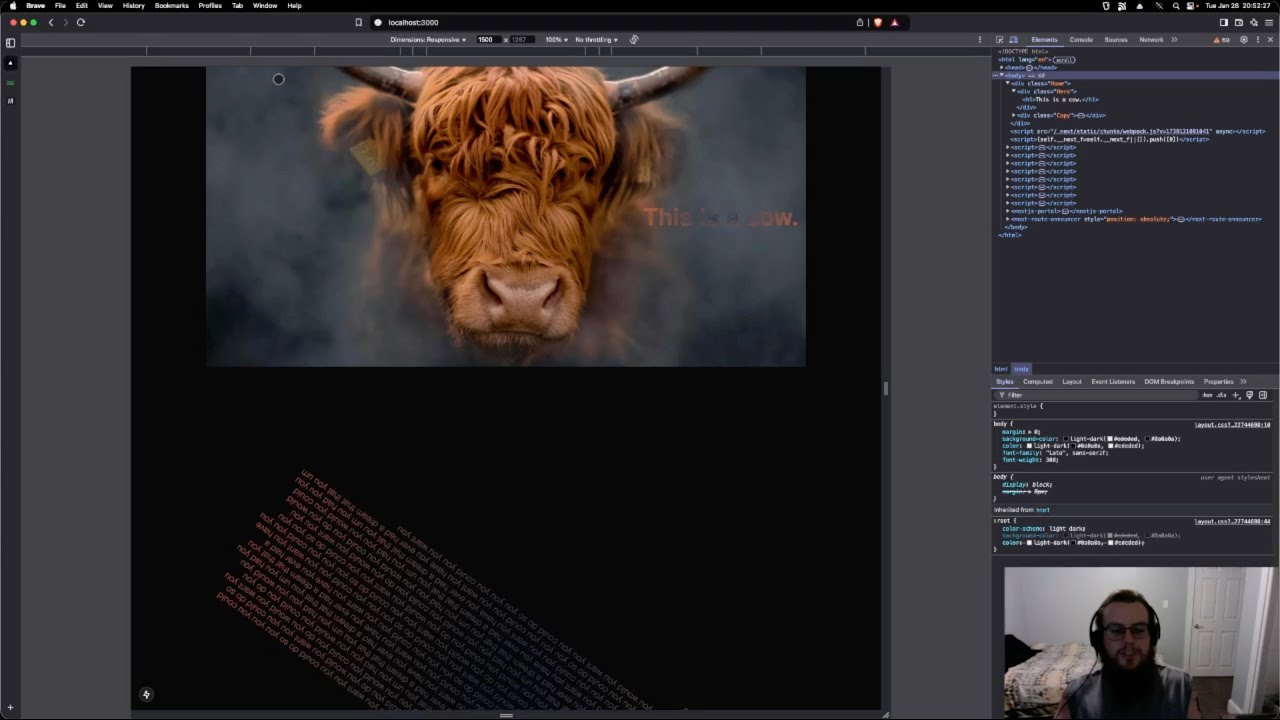1280x720 pixels.
Task: Open the Network tab
Action: 1151,39
